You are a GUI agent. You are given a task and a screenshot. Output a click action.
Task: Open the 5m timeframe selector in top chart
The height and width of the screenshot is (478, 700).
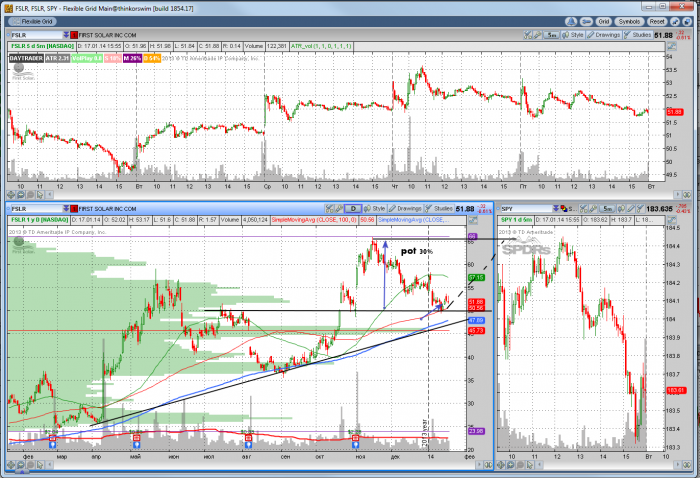tap(551, 35)
